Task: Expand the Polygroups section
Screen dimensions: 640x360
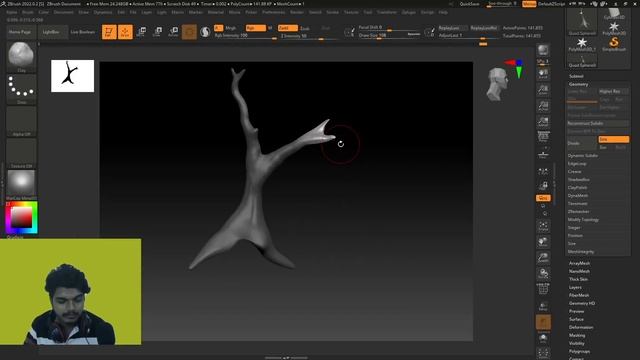Action: pos(579,351)
